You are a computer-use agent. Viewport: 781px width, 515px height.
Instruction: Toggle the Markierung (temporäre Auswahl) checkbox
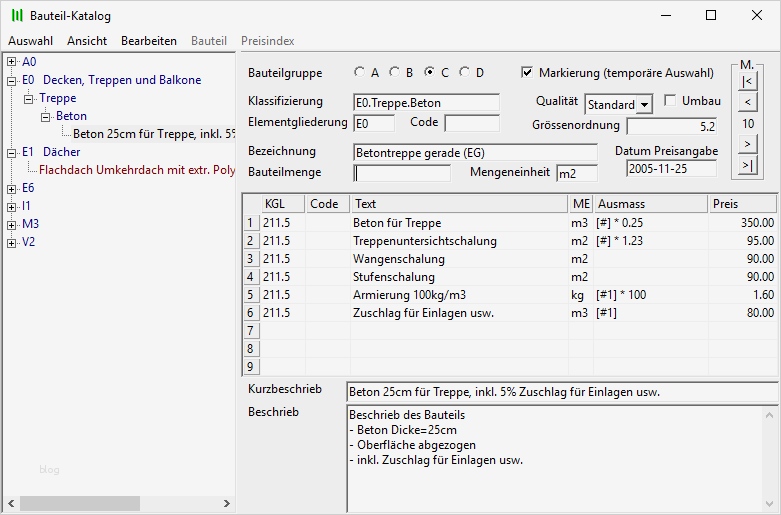526,73
